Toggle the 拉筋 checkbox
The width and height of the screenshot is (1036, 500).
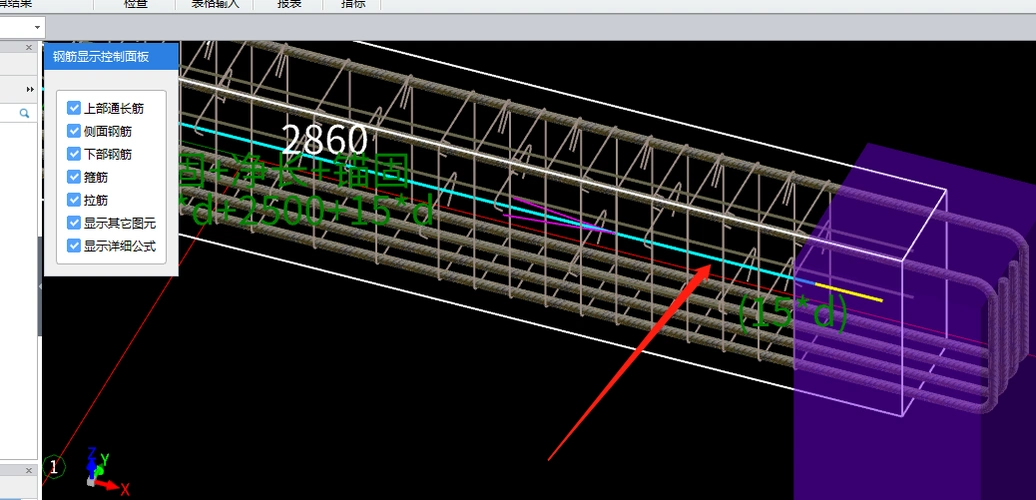pyautogui.click(x=74, y=200)
